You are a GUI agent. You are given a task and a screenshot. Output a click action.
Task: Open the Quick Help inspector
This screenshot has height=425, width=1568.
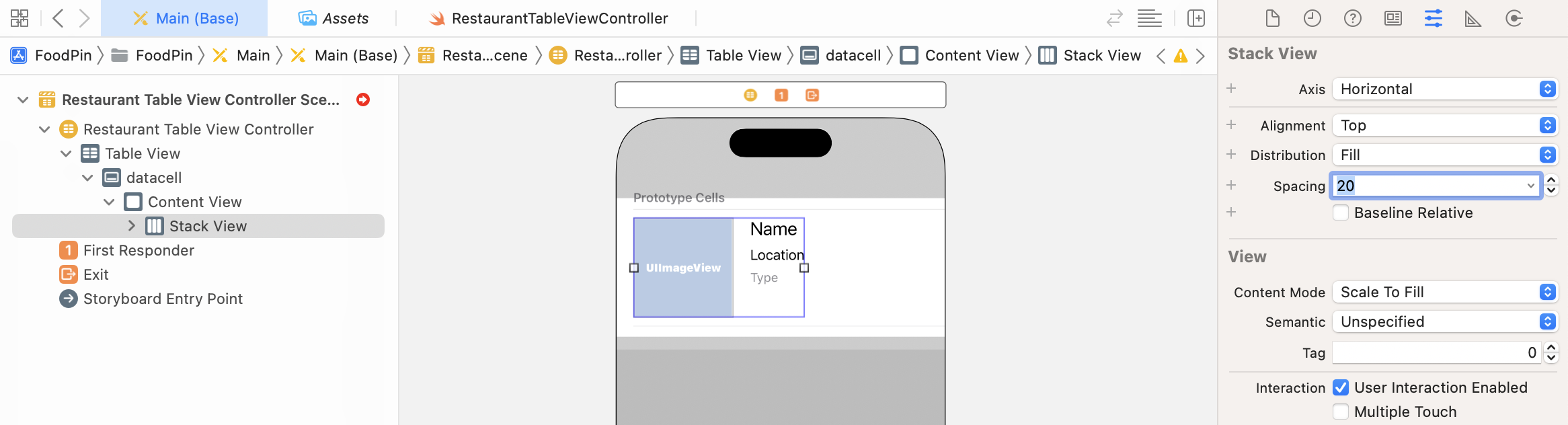pyautogui.click(x=1353, y=18)
